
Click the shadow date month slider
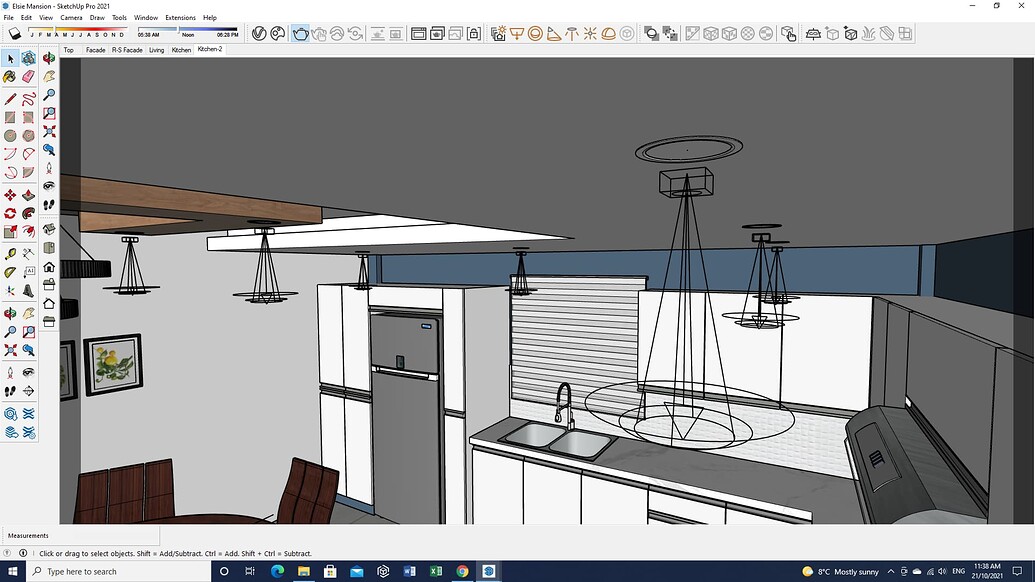click(78, 29)
